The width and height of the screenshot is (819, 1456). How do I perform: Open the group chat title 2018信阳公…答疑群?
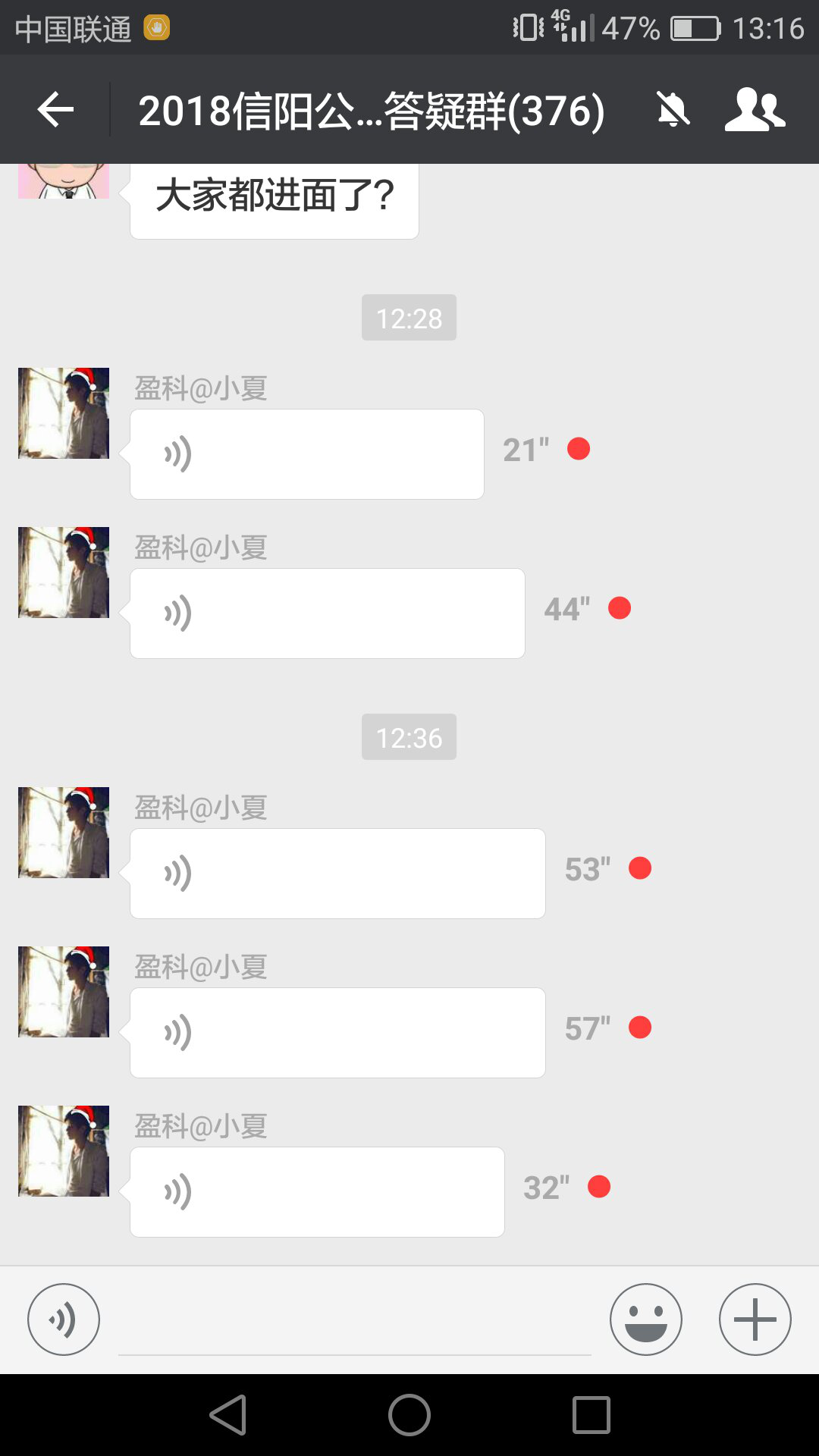(372, 111)
